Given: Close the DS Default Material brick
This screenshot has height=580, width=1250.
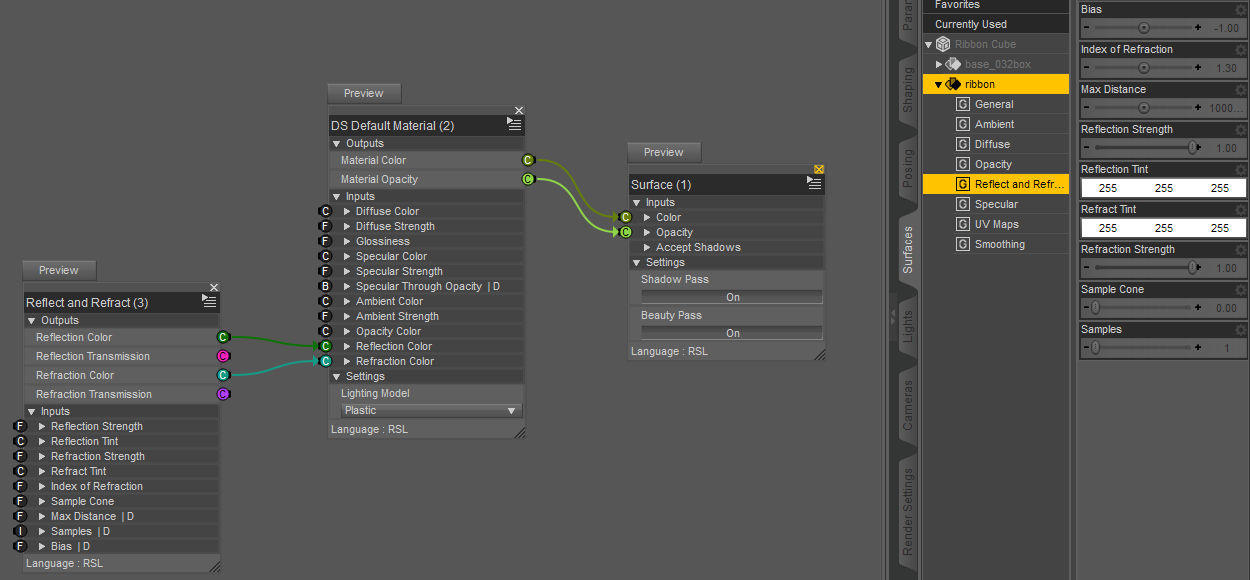Looking at the screenshot, I should (519, 110).
